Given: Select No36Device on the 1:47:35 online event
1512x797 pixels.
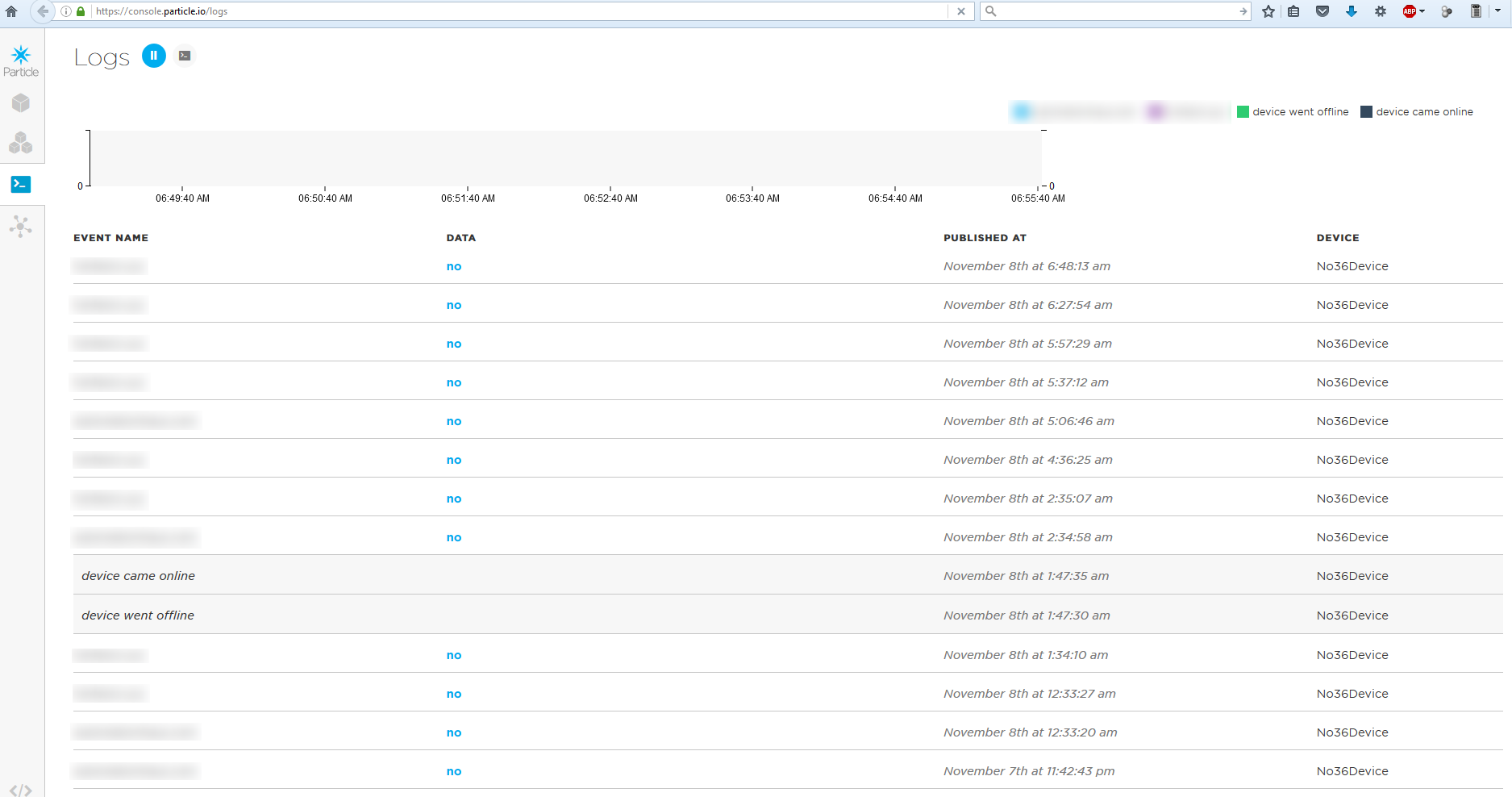Looking at the screenshot, I should click(1352, 575).
